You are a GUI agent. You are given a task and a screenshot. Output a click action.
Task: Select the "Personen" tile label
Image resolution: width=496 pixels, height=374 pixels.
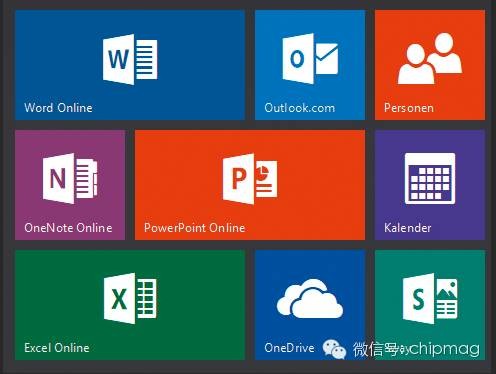409,108
